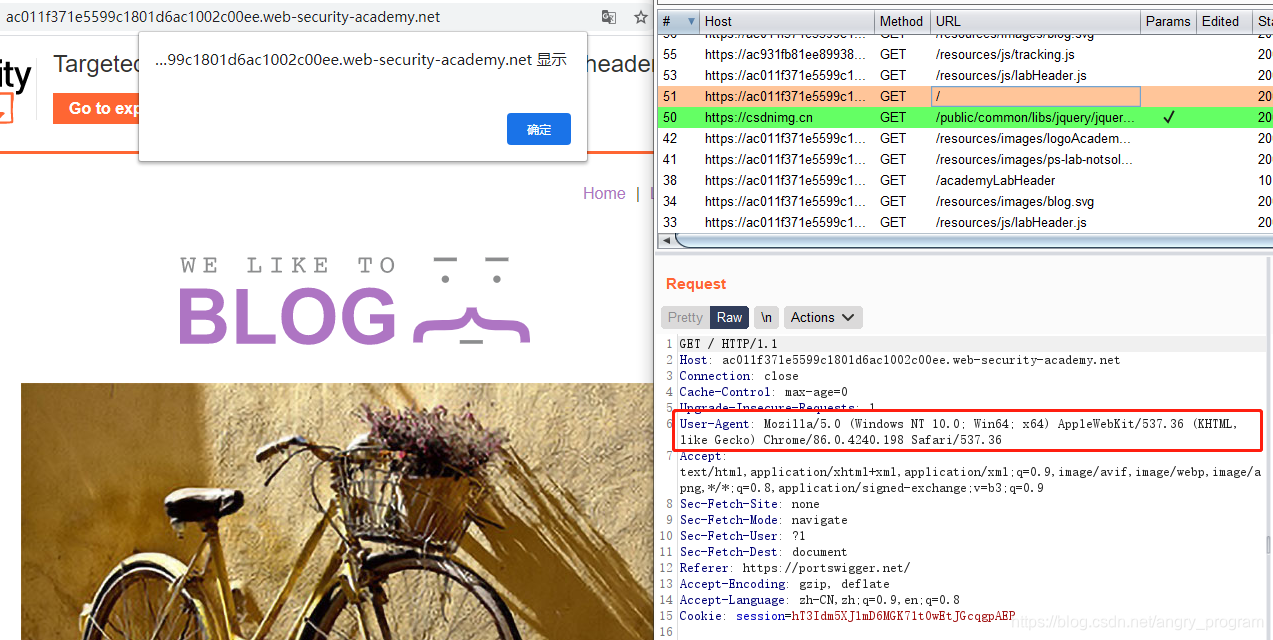This screenshot has width=1273, height=640.
Task: Sort history by the Method column
Action: point(902,21)
